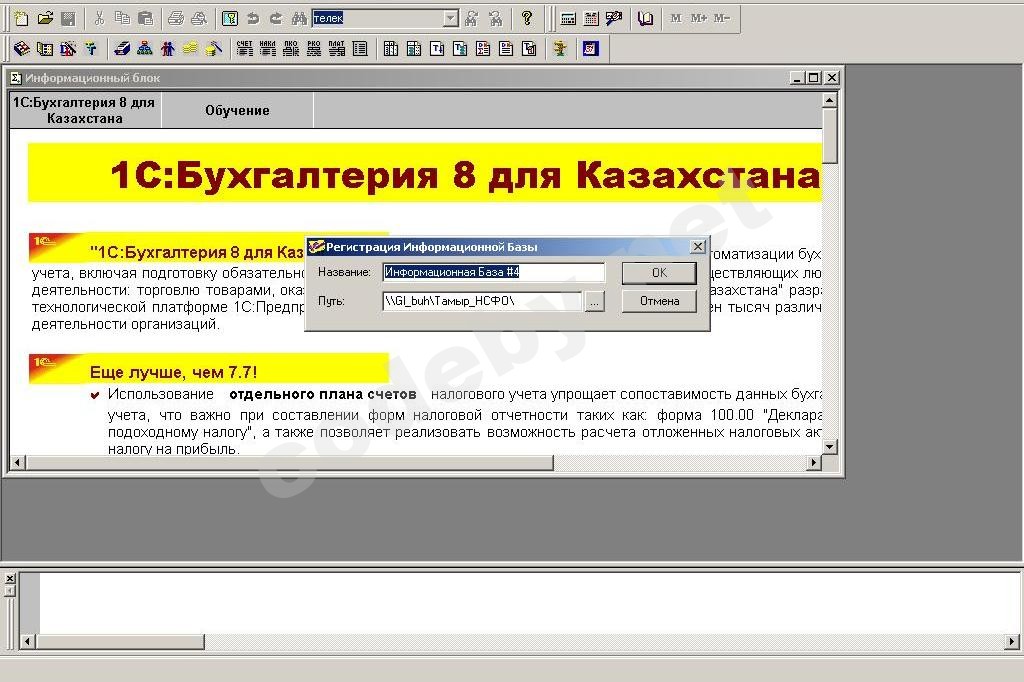
Task: Select the 1С:Бухгалтерия 8 для Казахстана tab
Action: tap(85, 110)
